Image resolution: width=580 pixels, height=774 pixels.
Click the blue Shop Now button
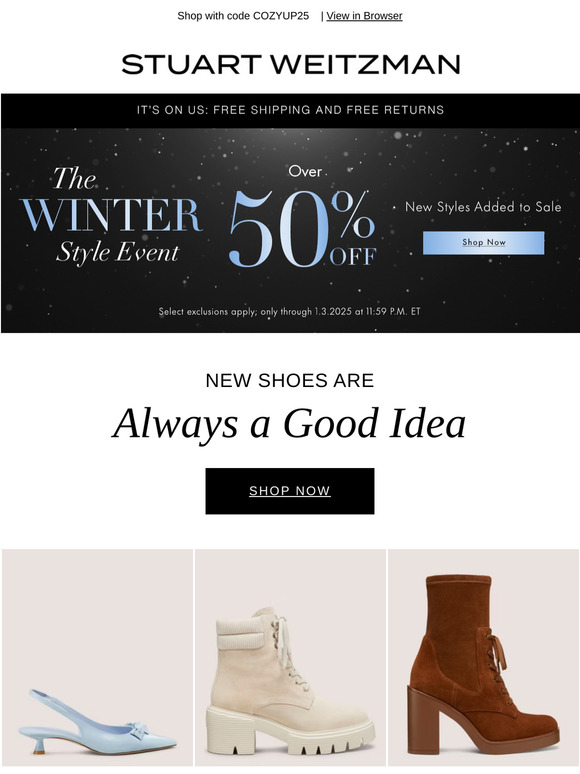tap(484, 242)
